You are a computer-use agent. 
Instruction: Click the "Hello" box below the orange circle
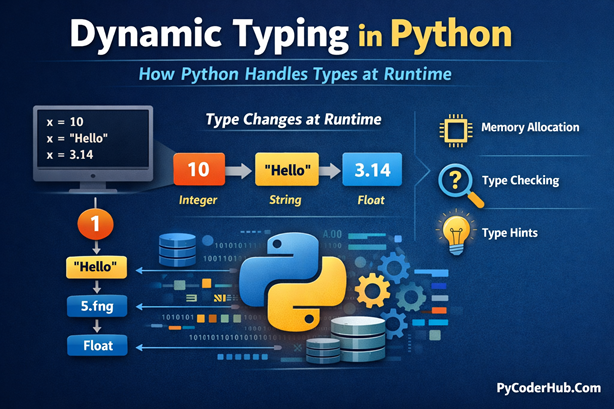[x=96, y=267]
